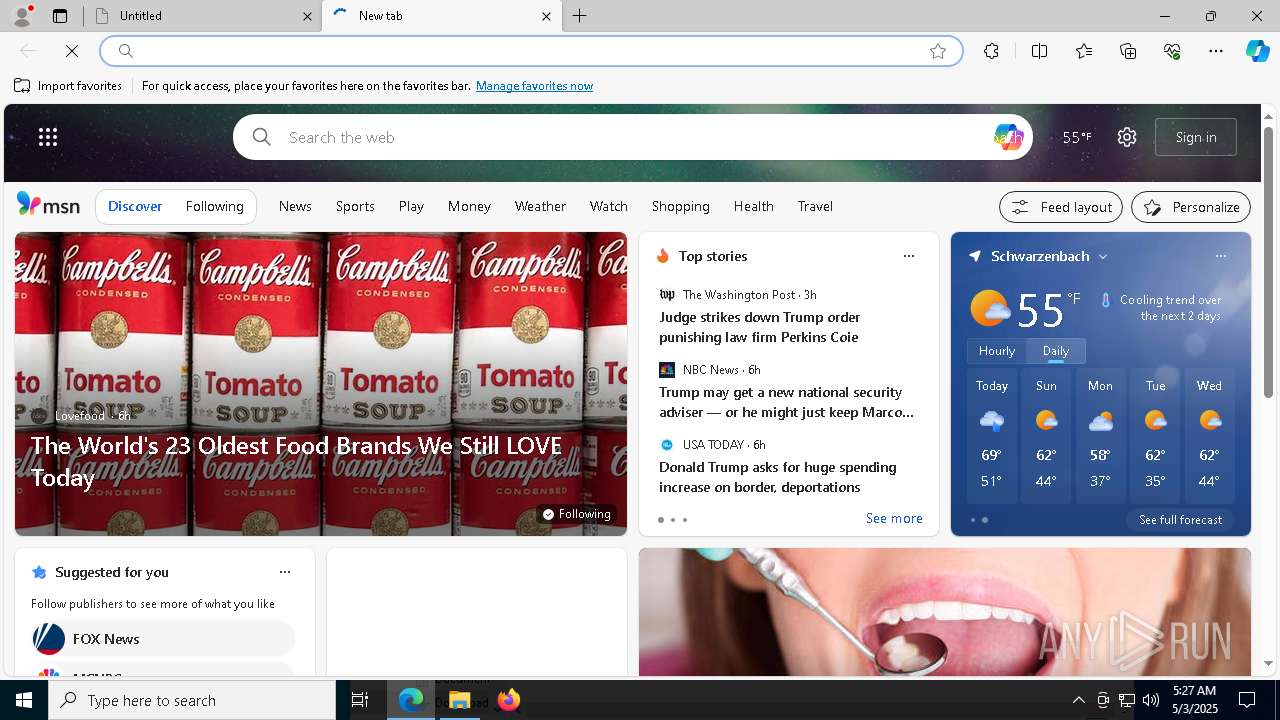The height and width of the screenshot is (720, 1280).
Task: Switch to the Untitled browser tab
Action: (200, 16)
